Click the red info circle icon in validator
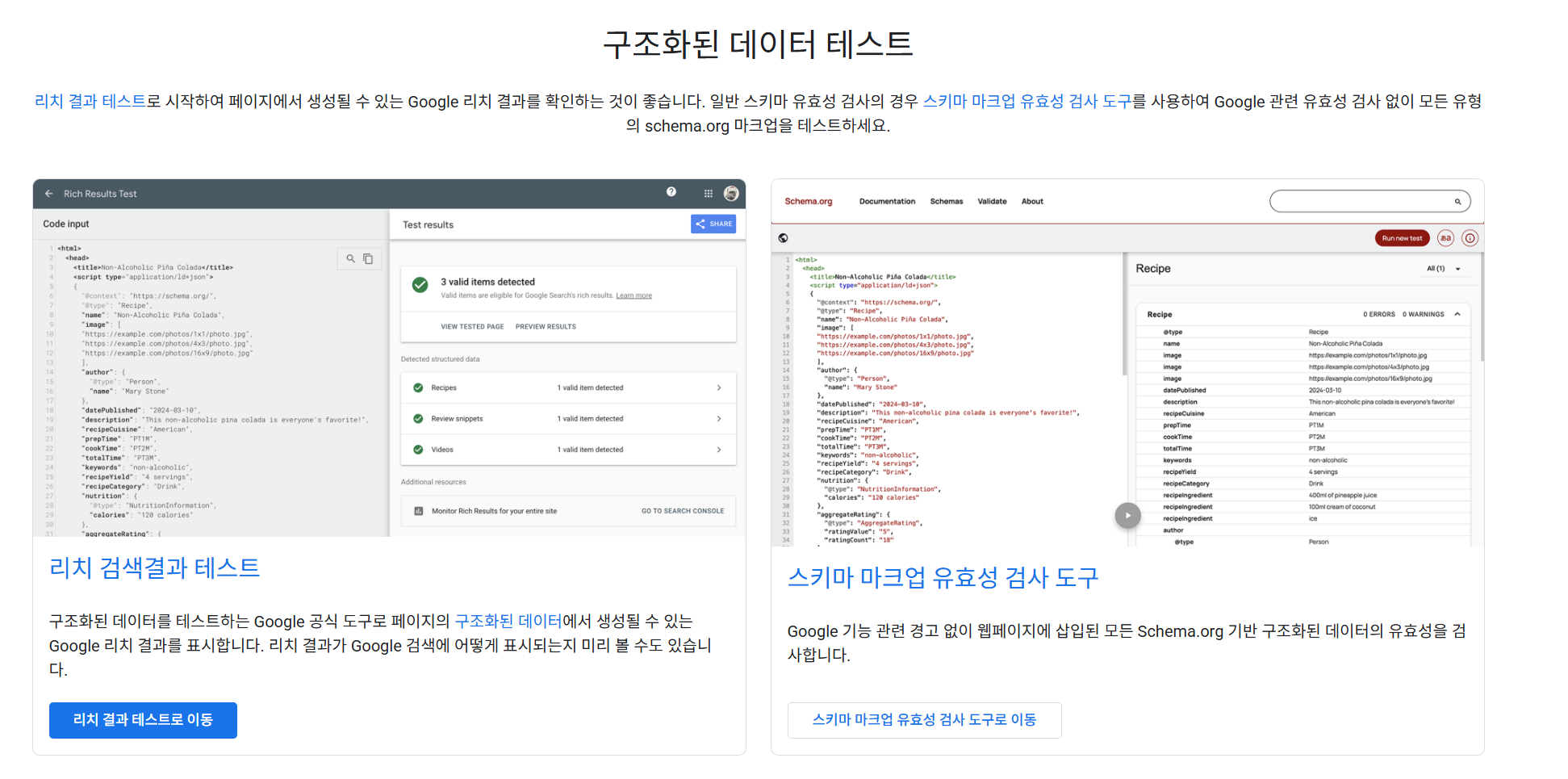 [1470, 238]
